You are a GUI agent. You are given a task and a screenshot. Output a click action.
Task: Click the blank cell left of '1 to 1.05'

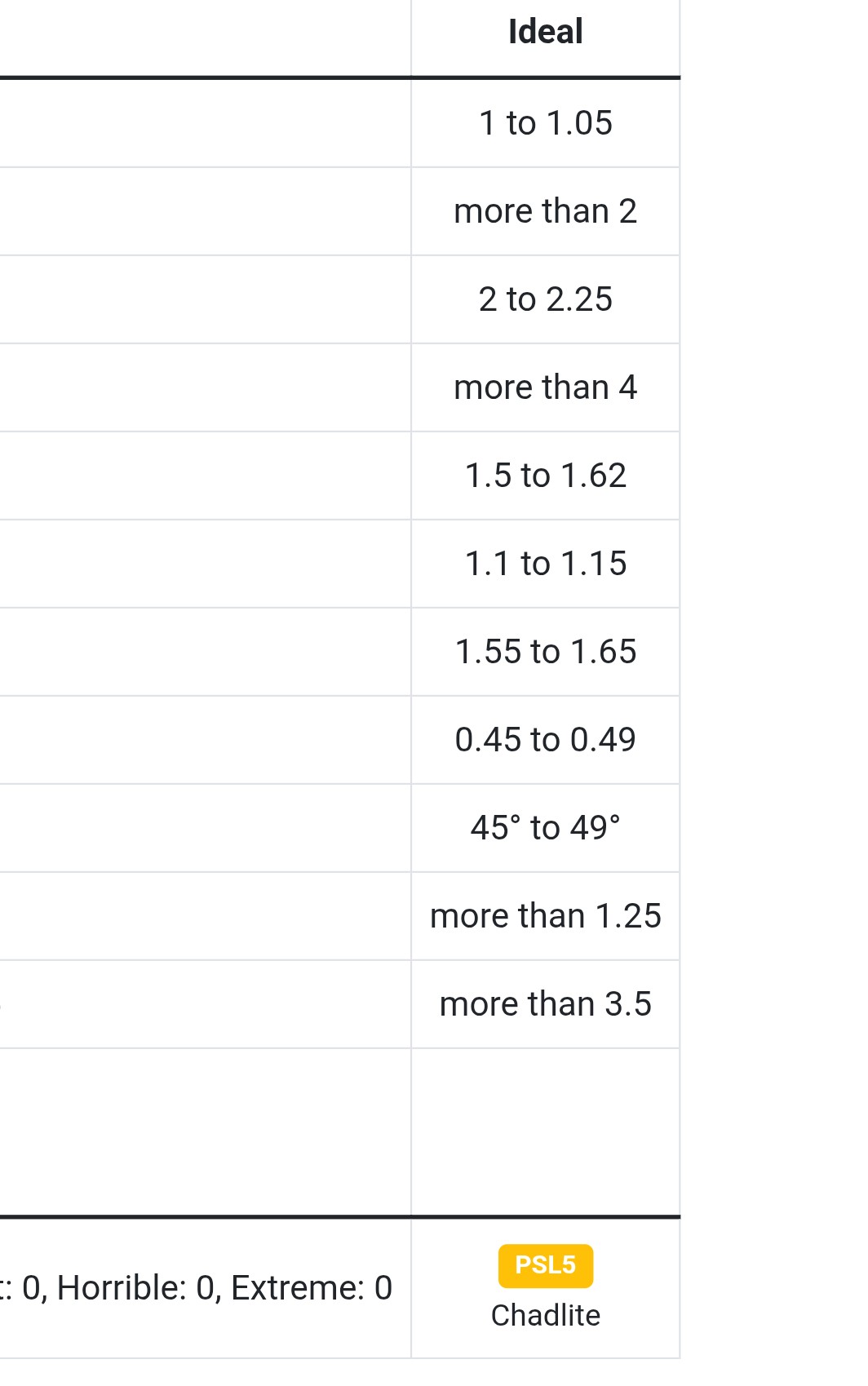coord(204,123)
